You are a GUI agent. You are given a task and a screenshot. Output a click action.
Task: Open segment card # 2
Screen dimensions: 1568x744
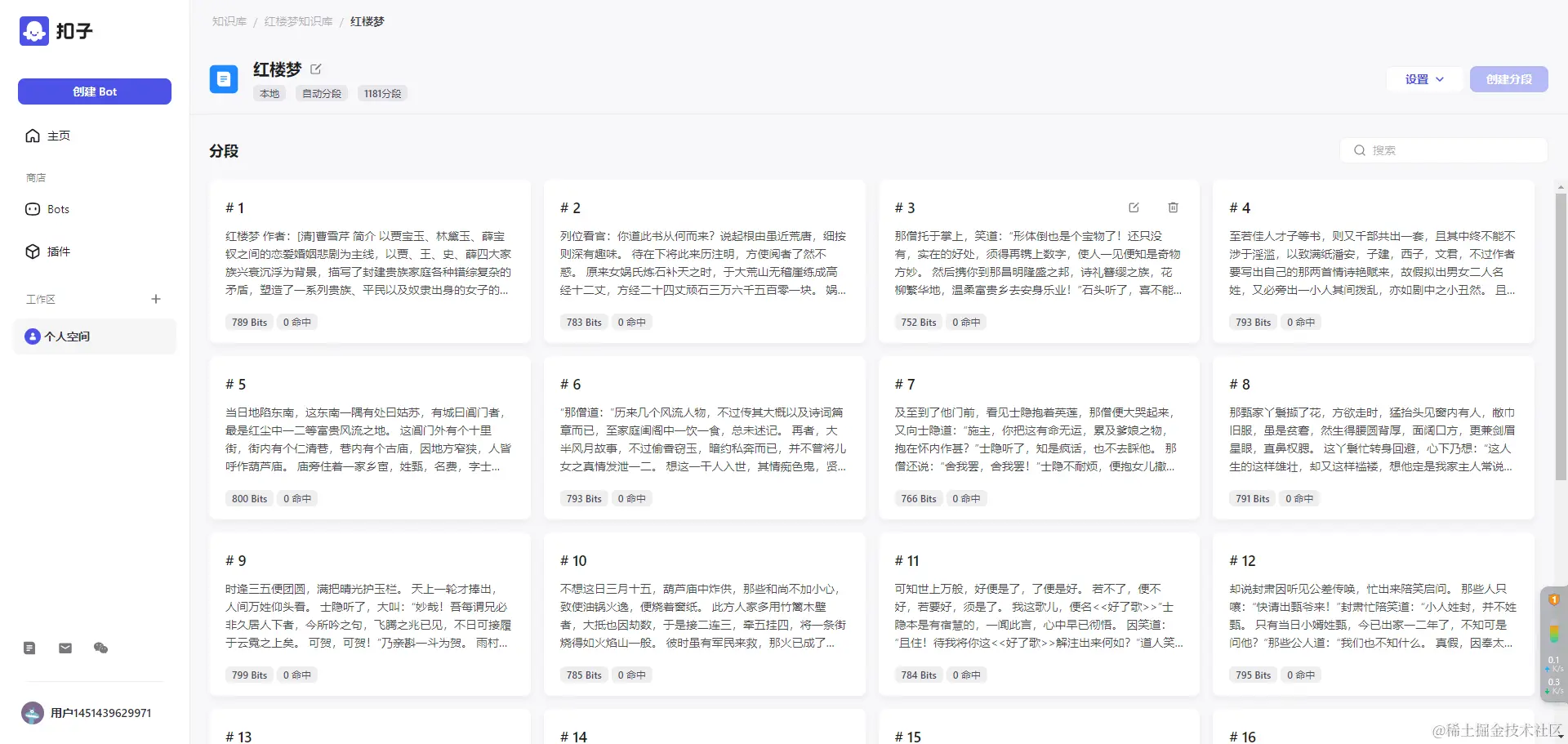[x=705, y=261]
